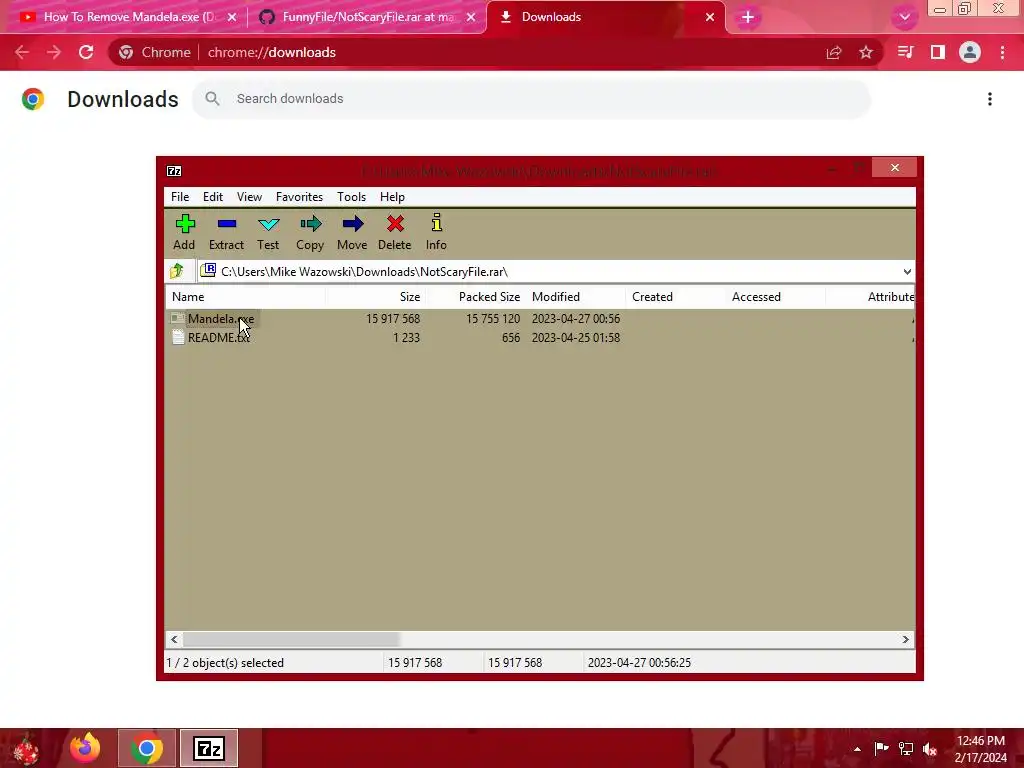Click the 7-Zip taskbar button

209,748
